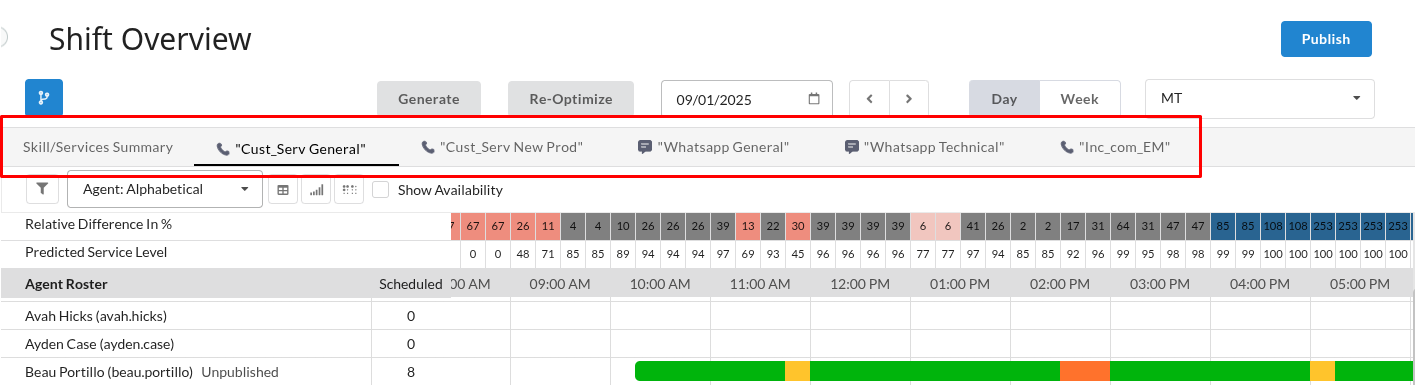Select the dotted grid view icon
The image size is (1415, 385).
[x=349, y=190]
